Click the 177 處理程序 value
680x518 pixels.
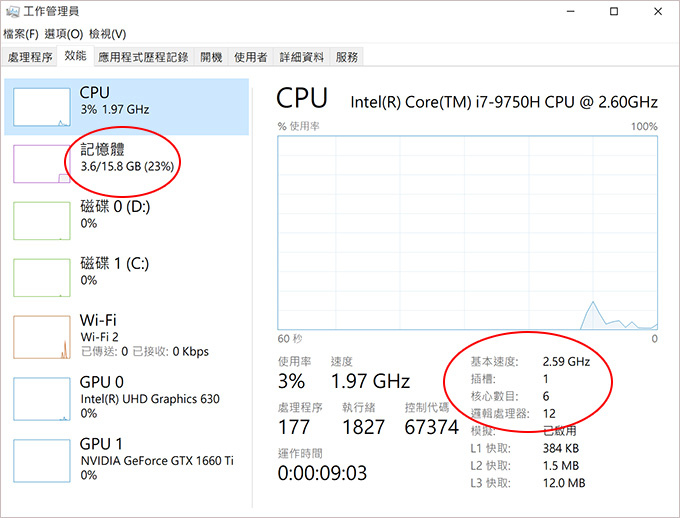coord(294,427)
